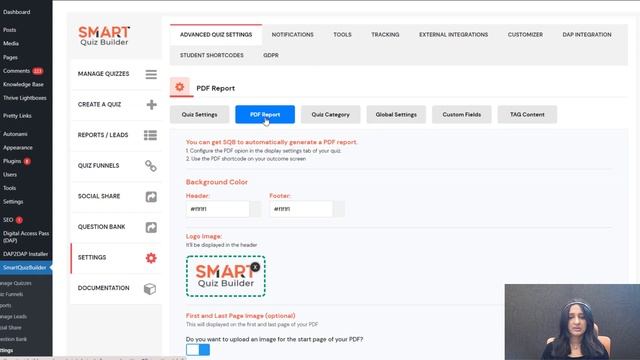Open Users in WordPress menu

pyautogui.click(x=10, y=175)
